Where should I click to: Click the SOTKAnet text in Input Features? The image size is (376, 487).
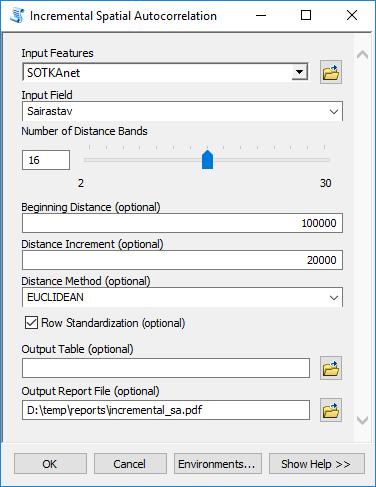53,73
